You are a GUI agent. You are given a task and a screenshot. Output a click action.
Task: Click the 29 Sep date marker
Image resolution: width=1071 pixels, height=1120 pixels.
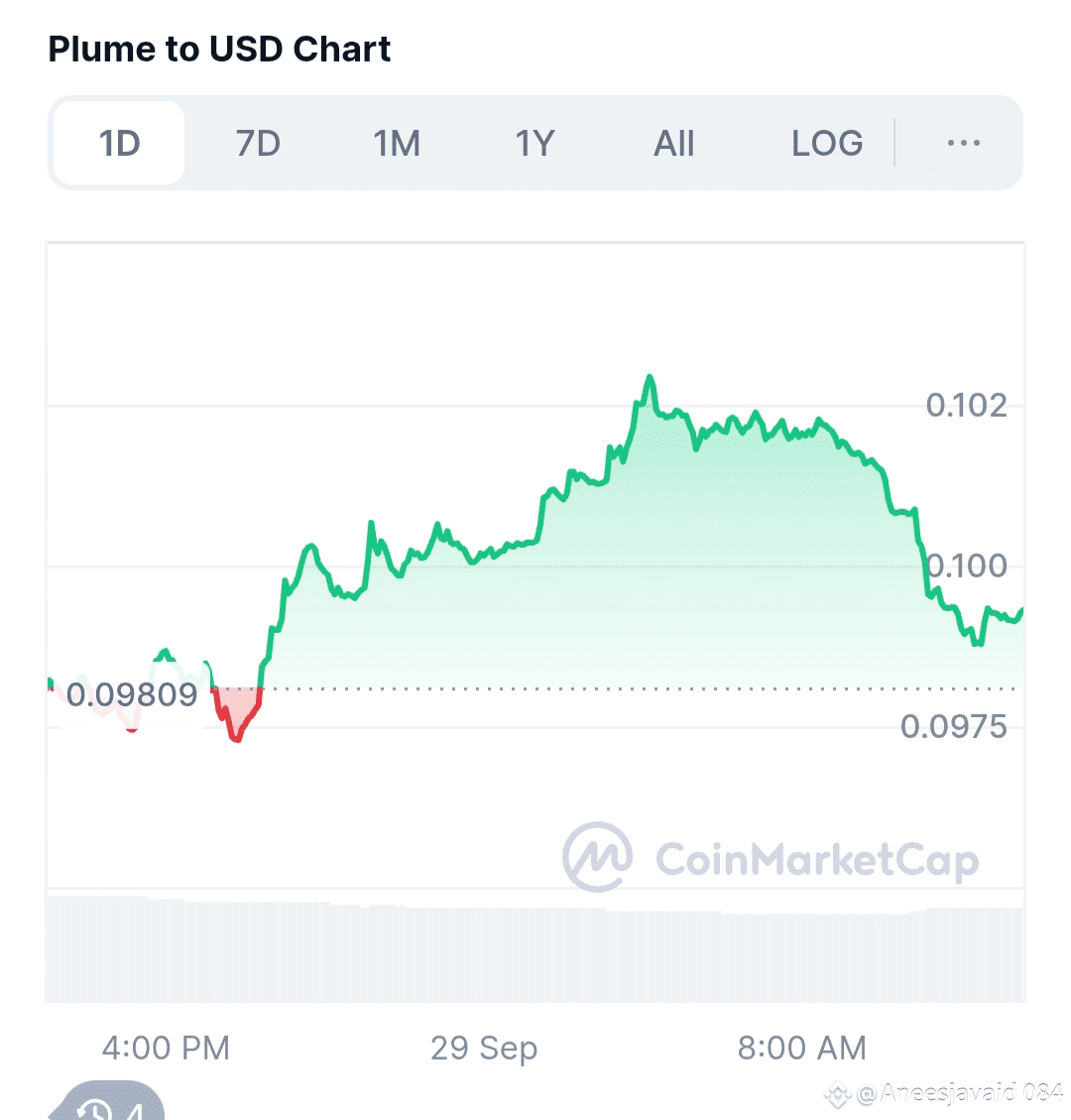484,1048
